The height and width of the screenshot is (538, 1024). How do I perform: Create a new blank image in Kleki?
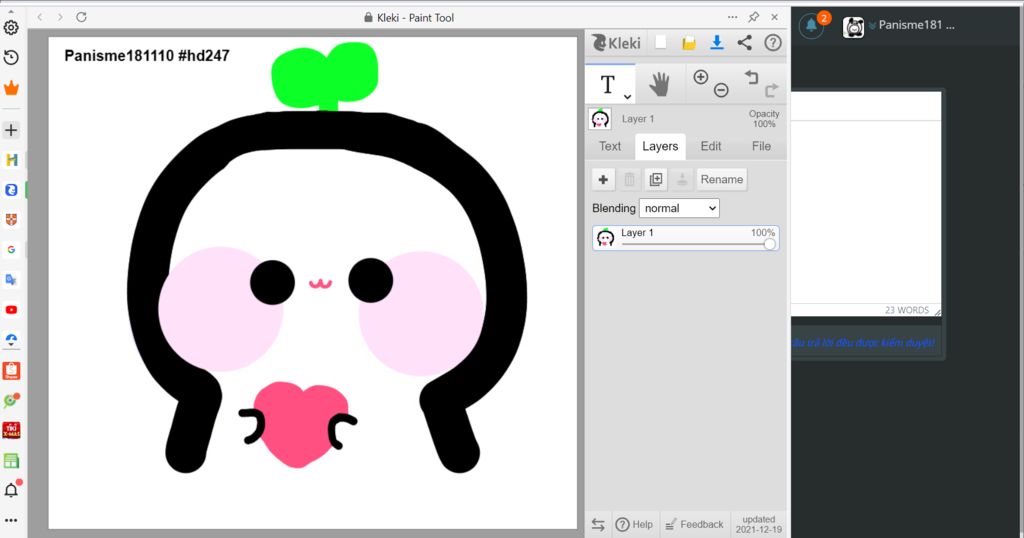point(661,42)
